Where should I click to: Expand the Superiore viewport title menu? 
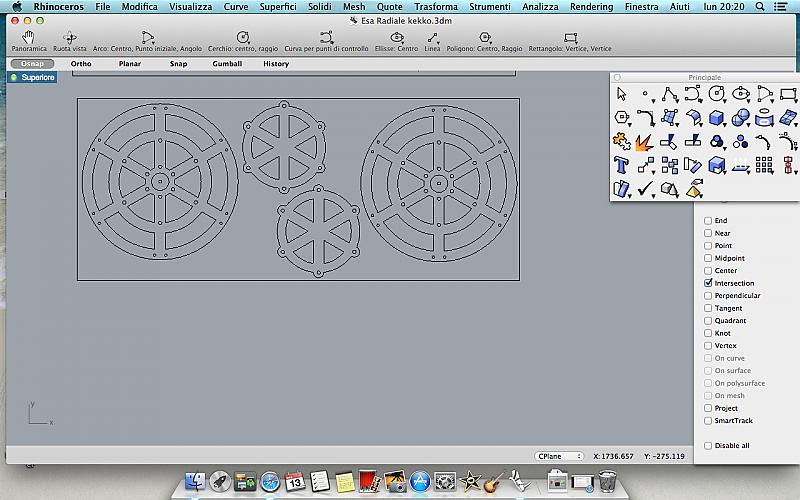pyautogui.click(x=34, y=77)
